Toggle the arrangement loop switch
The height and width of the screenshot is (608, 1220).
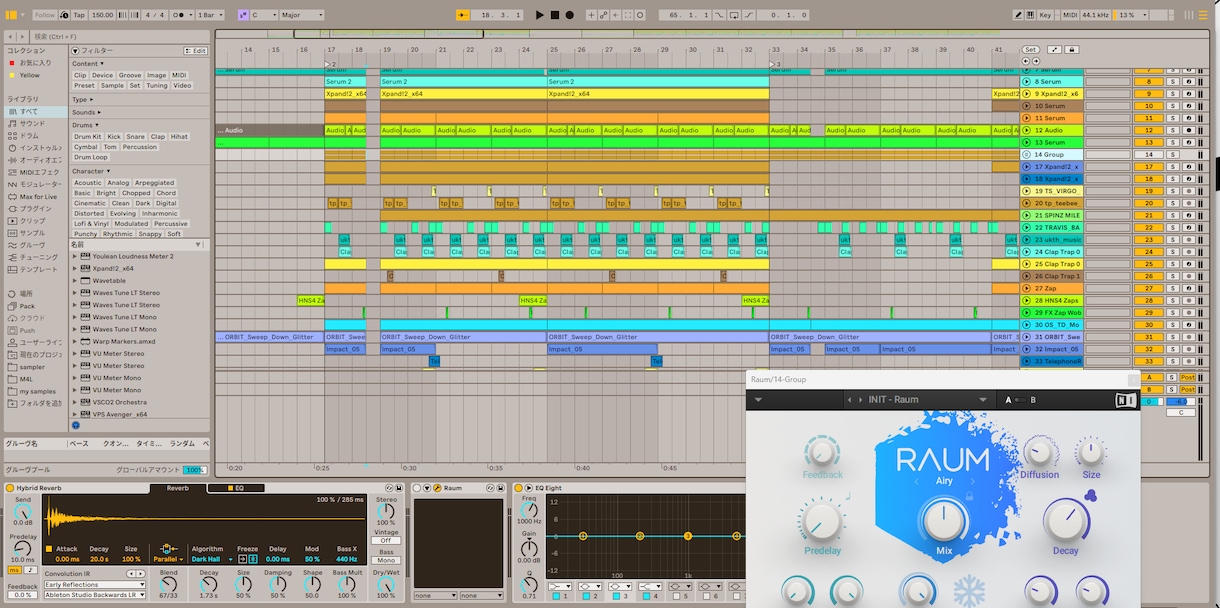pyautogui.click(x=734, y=15)
